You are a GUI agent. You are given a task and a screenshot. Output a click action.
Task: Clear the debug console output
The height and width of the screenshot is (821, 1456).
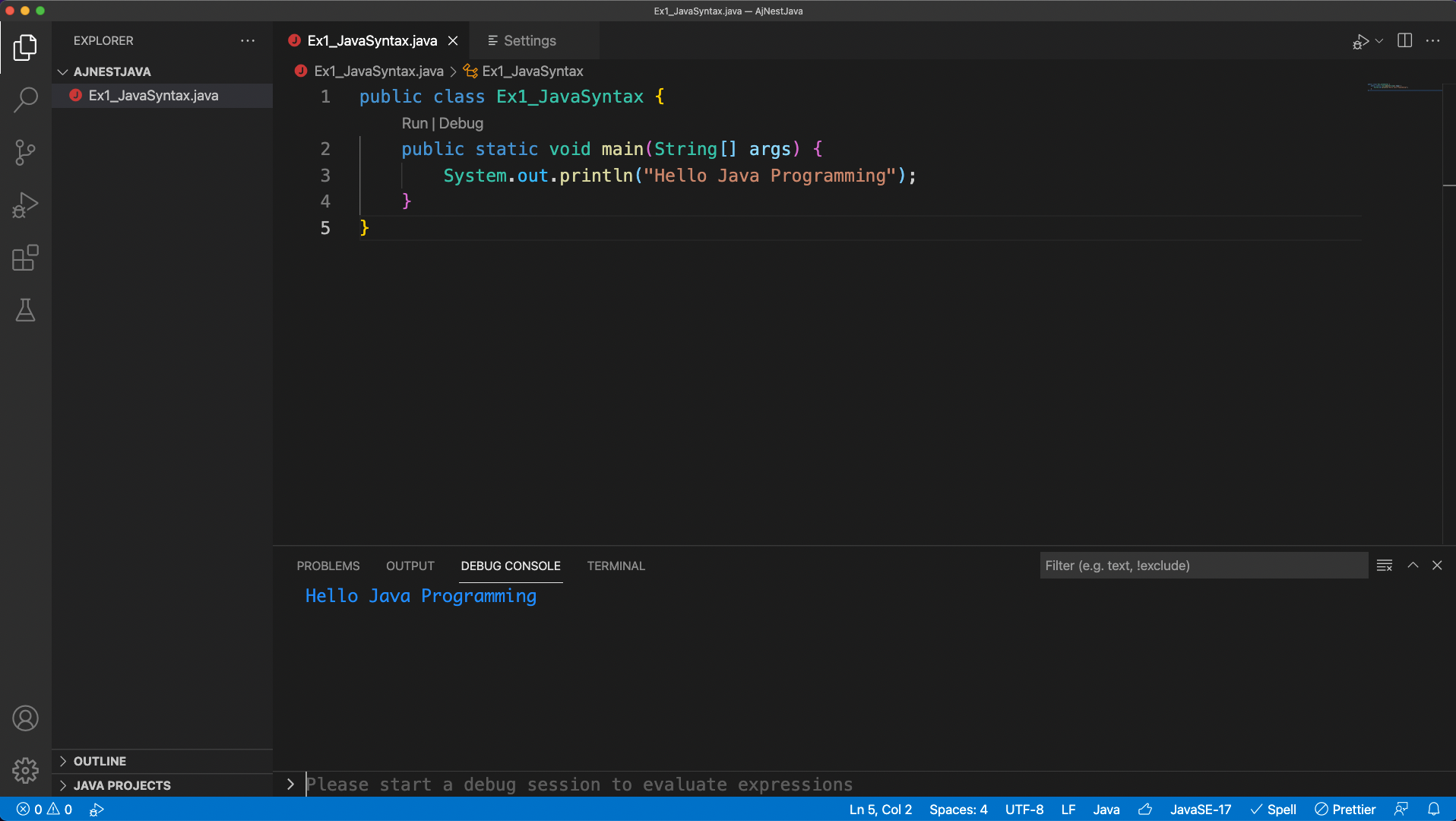(1384, 566)
